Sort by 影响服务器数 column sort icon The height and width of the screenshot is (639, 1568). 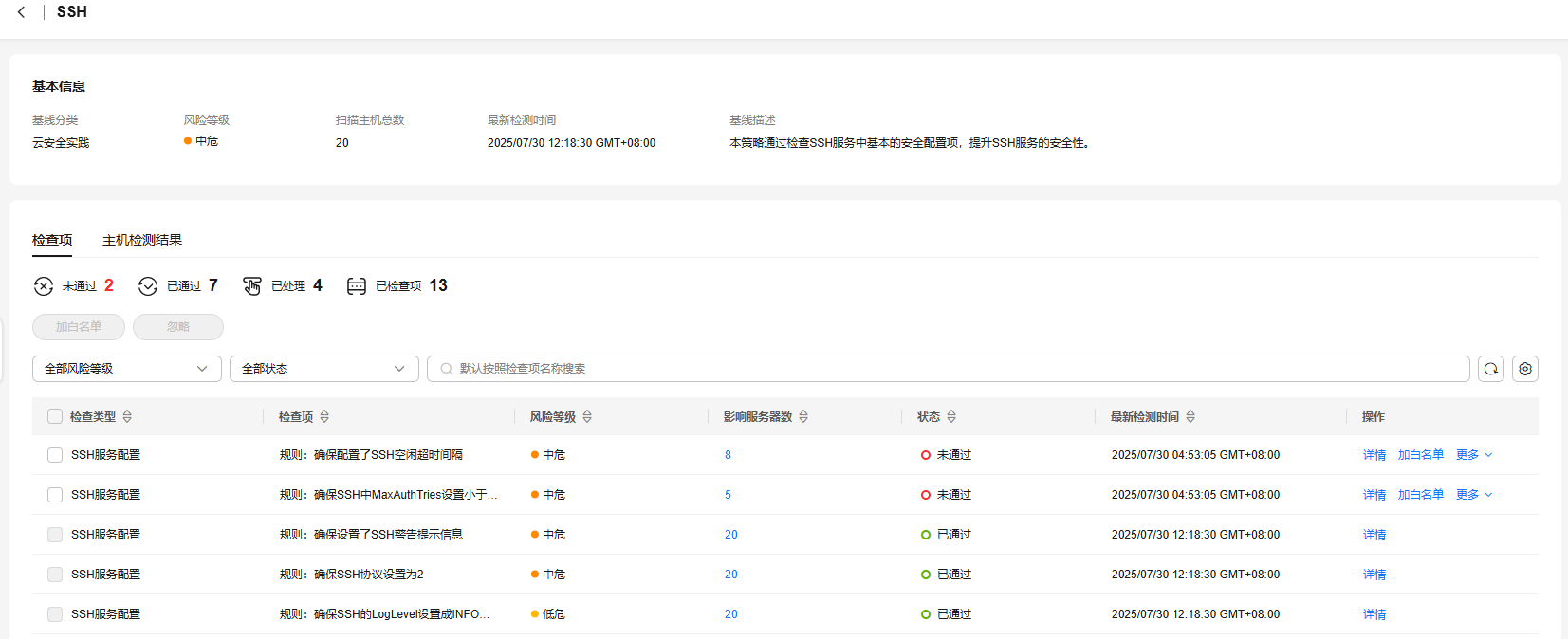(x=803, y=417)
